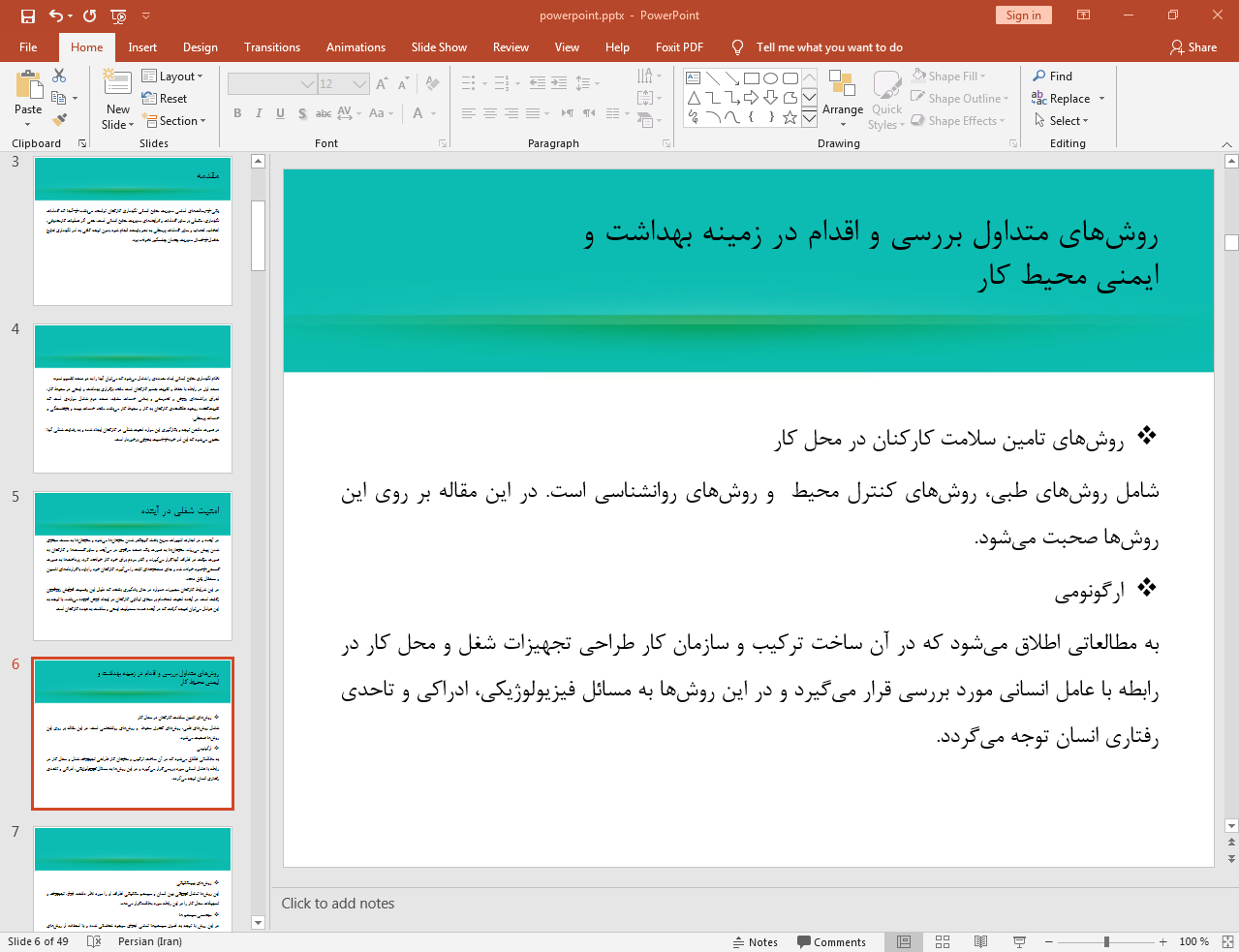Click the Slide Show status bar icon
Image resolution: width=1239 pixels, height=952 pixels.
[x=1019, y=941]
